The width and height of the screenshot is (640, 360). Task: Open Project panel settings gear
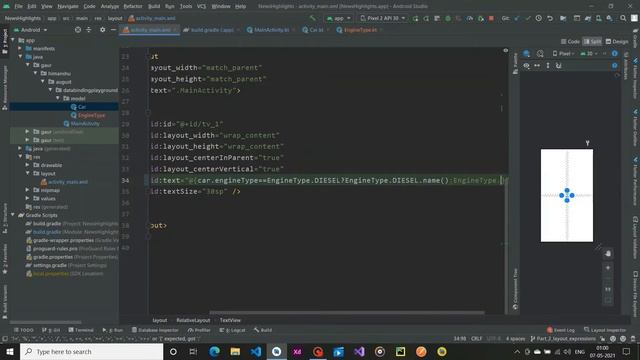click(102, 30)
